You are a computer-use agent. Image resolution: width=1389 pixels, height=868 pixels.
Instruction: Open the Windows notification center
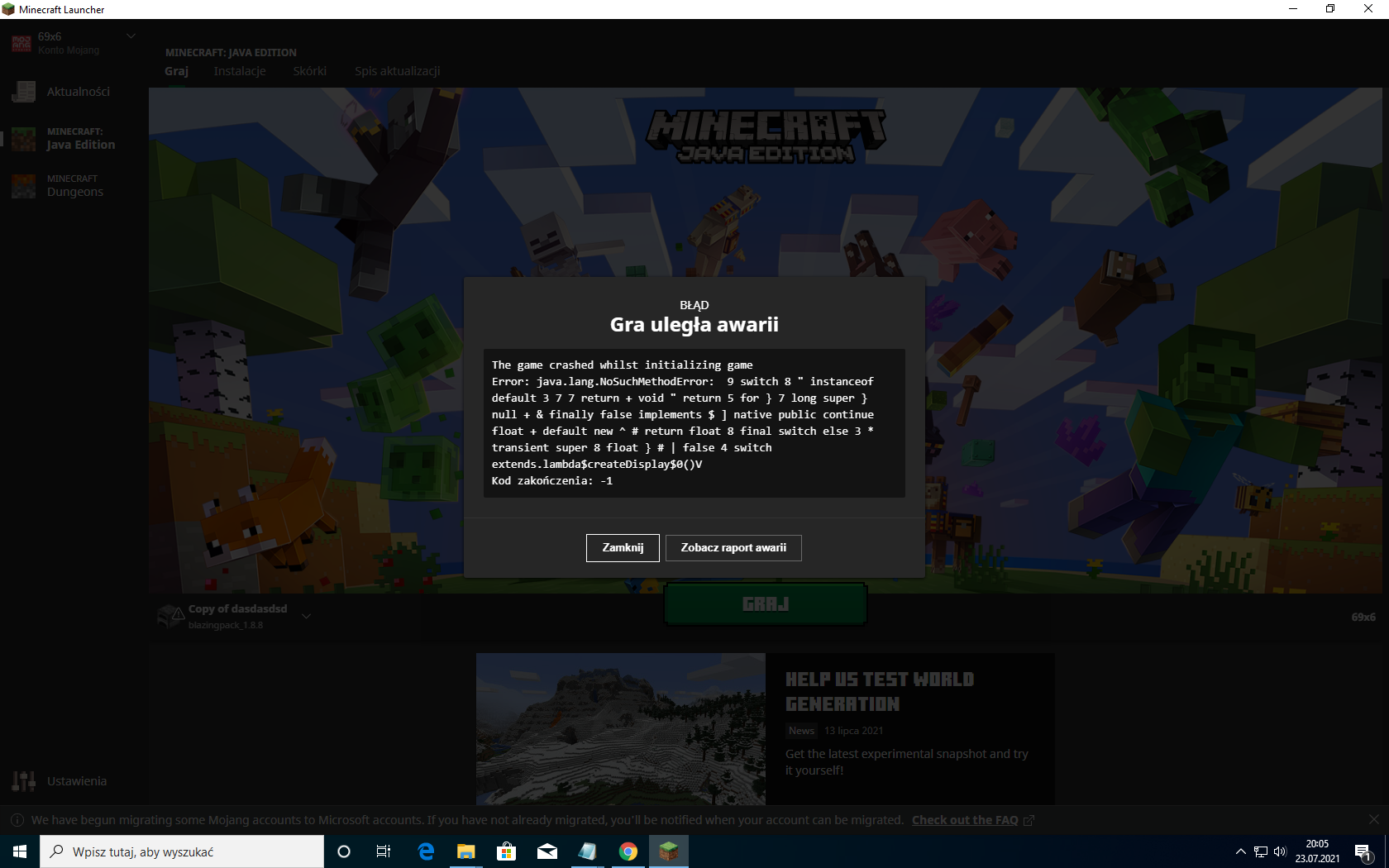(x=1363, y=851)
